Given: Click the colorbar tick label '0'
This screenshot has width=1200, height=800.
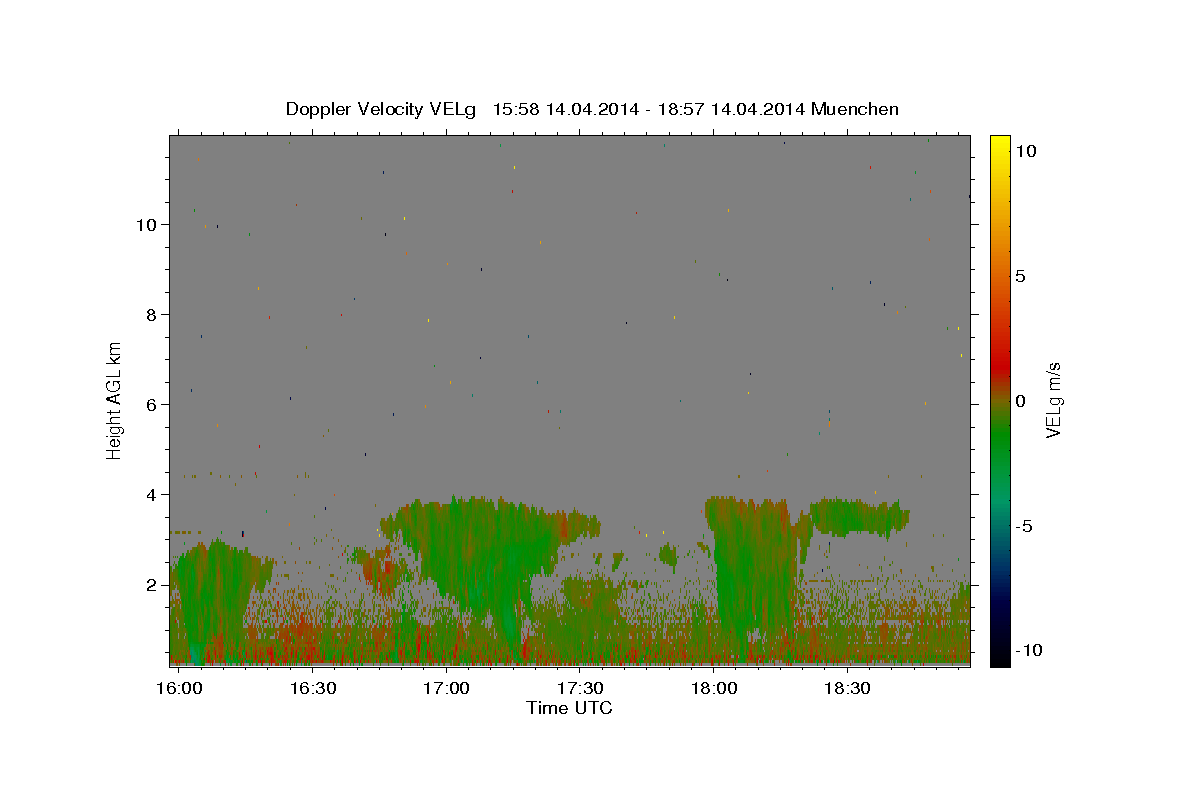Looking at the screenshot, I should point(1020,401).
